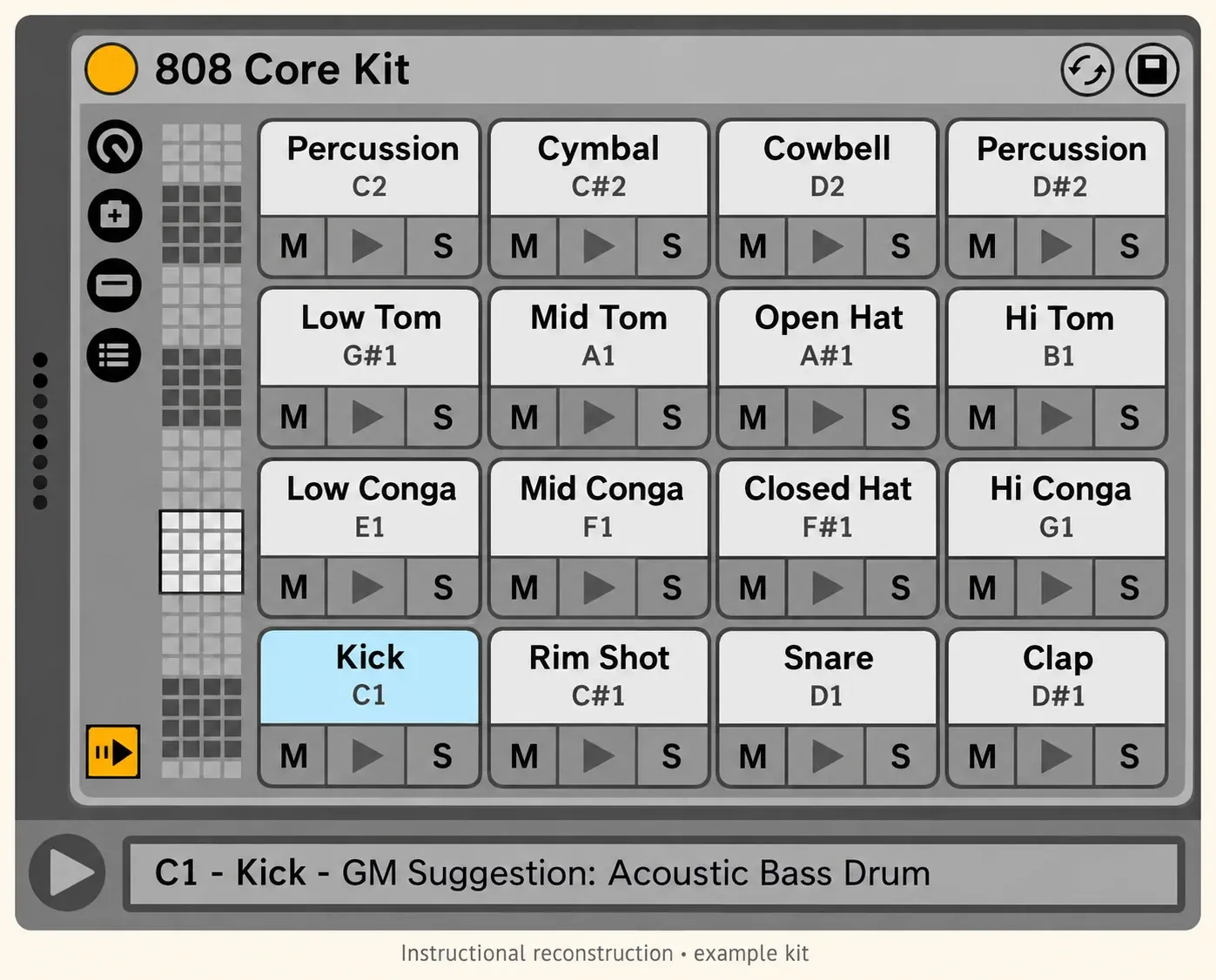Click the spiral macro controls icon in sidebar
1216x980 pixels.
coord(115,146)
